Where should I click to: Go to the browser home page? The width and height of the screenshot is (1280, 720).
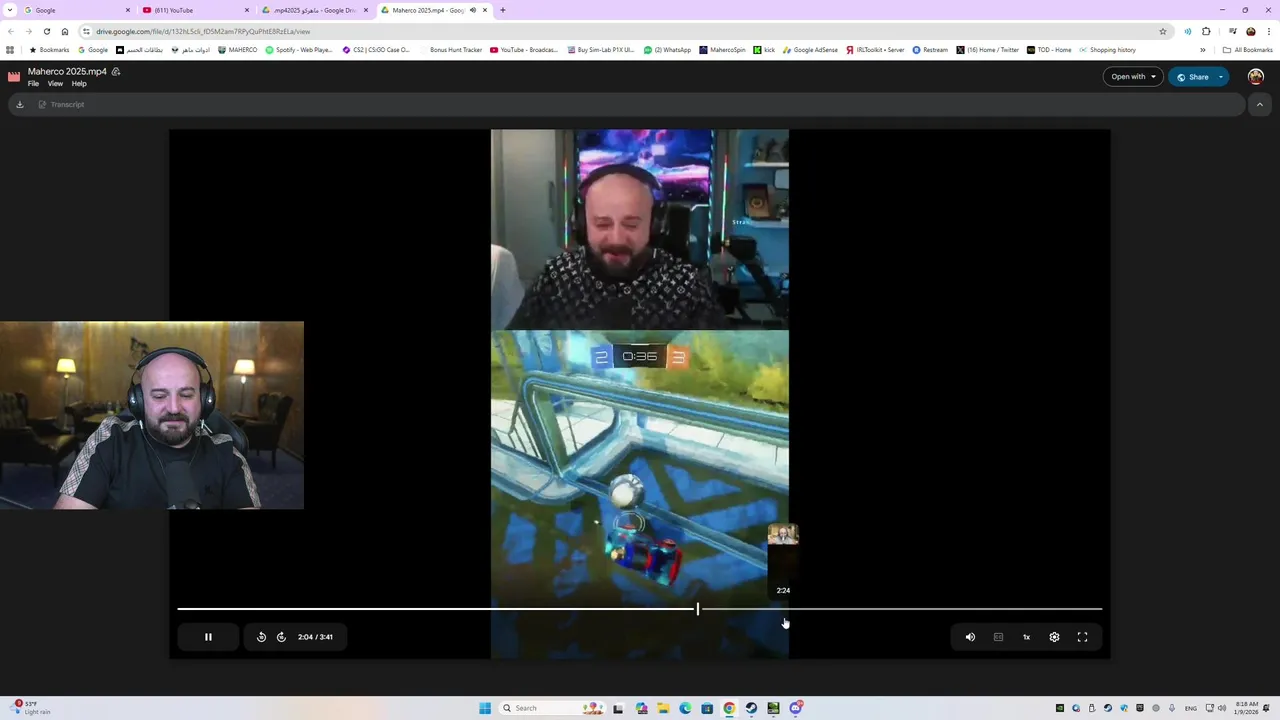[64, 31]
